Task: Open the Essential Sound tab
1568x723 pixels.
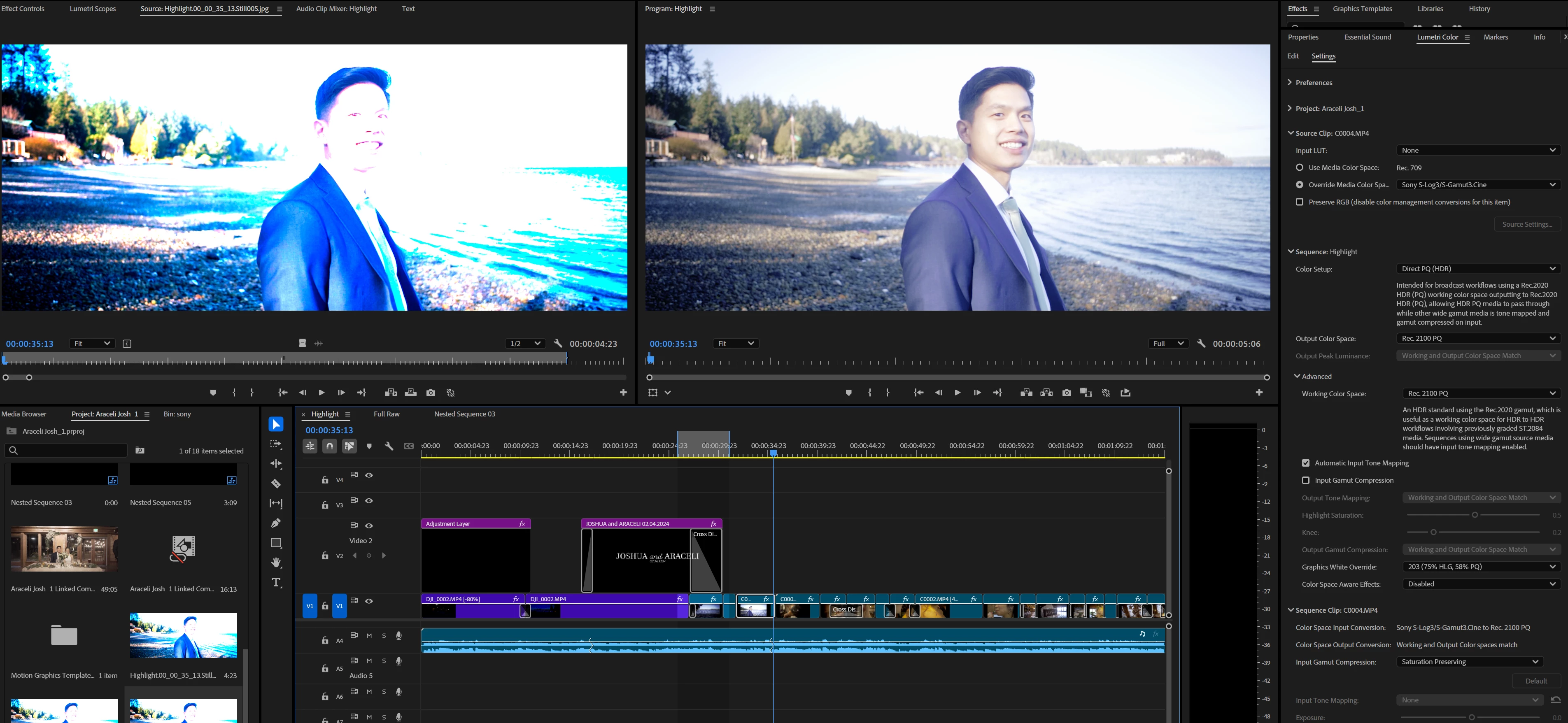Action: tap(1367, 37)
